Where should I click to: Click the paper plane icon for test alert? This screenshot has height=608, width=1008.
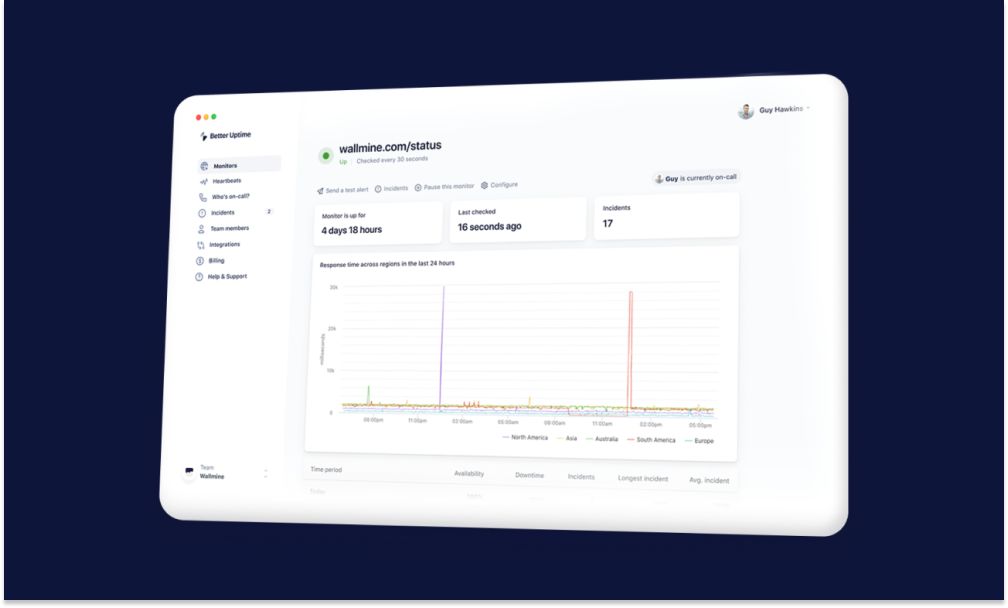[320, 191]
